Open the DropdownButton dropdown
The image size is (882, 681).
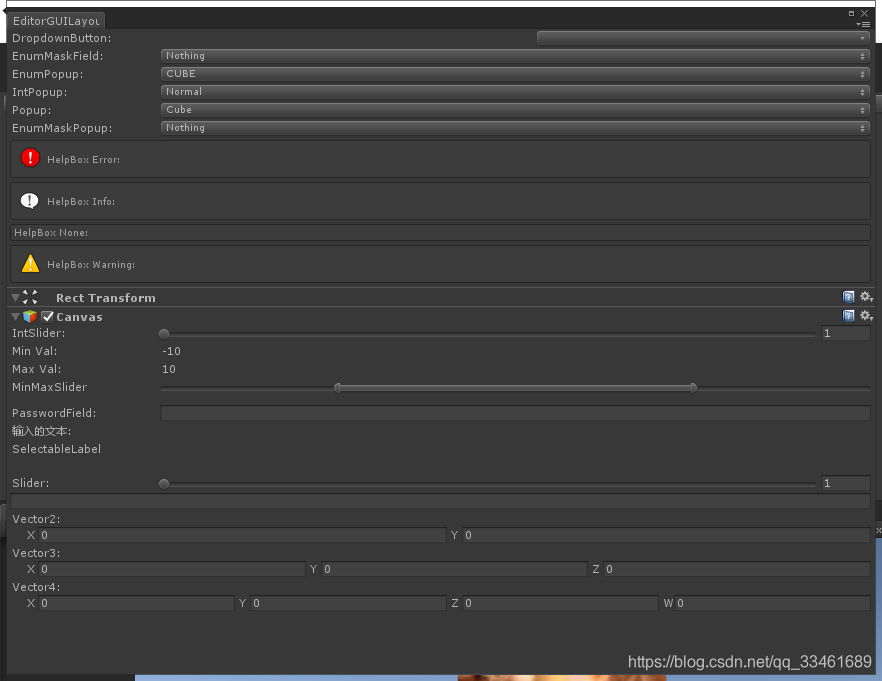pos(703,38)
